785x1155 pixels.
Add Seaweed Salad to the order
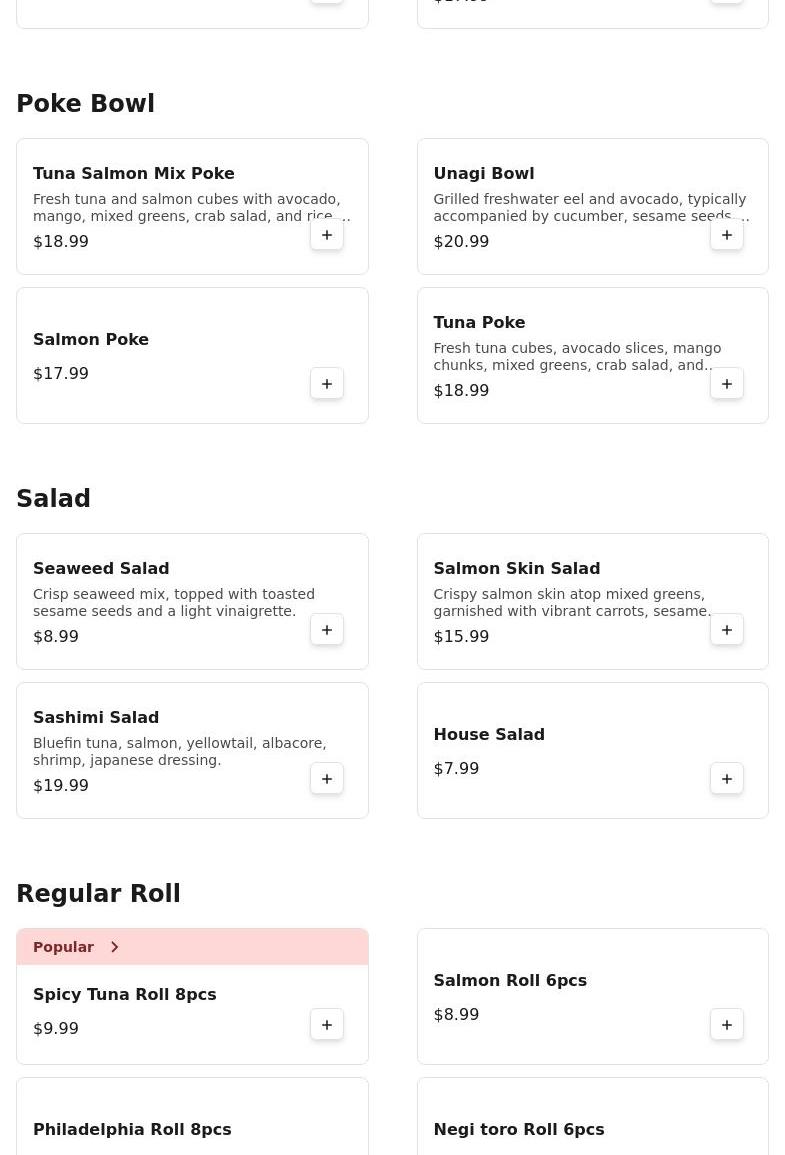(327, 630)
